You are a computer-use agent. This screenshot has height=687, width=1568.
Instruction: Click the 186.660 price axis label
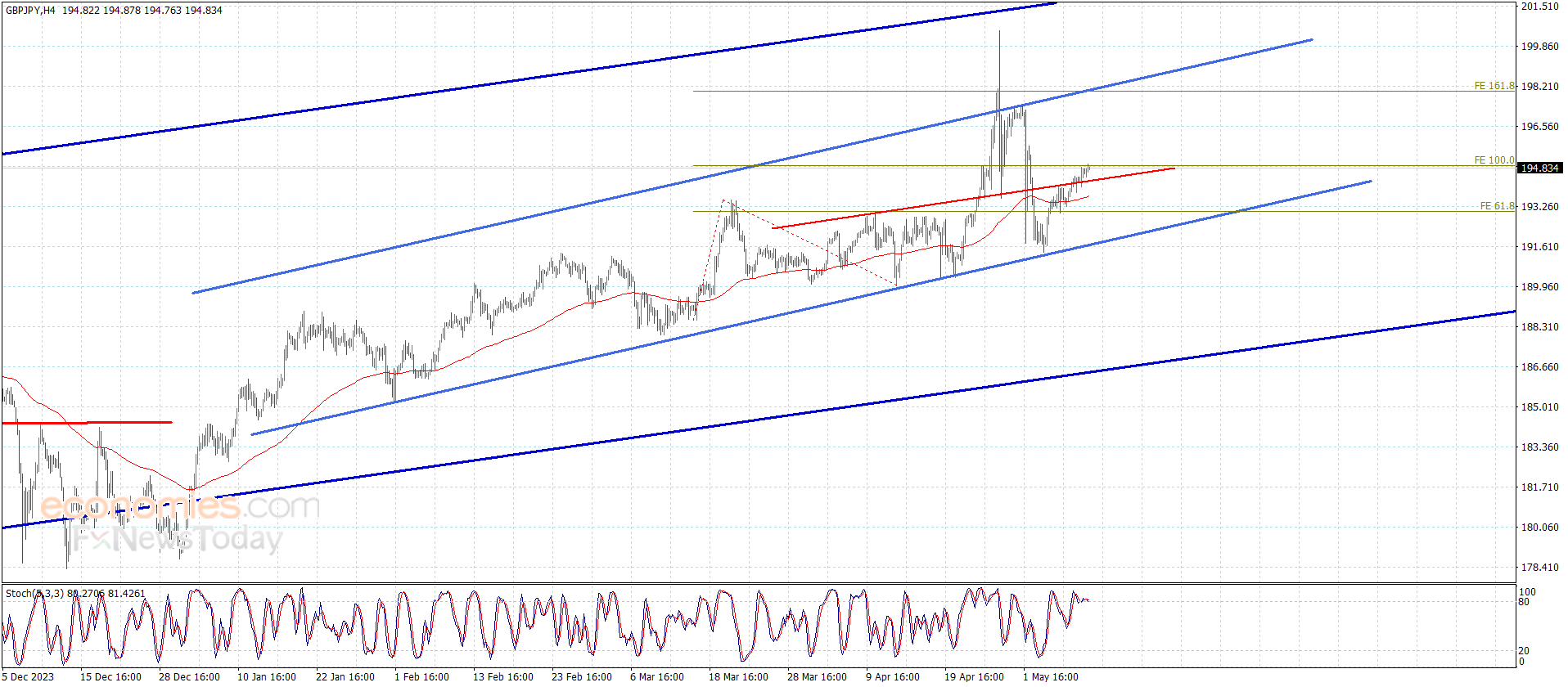1539,367
